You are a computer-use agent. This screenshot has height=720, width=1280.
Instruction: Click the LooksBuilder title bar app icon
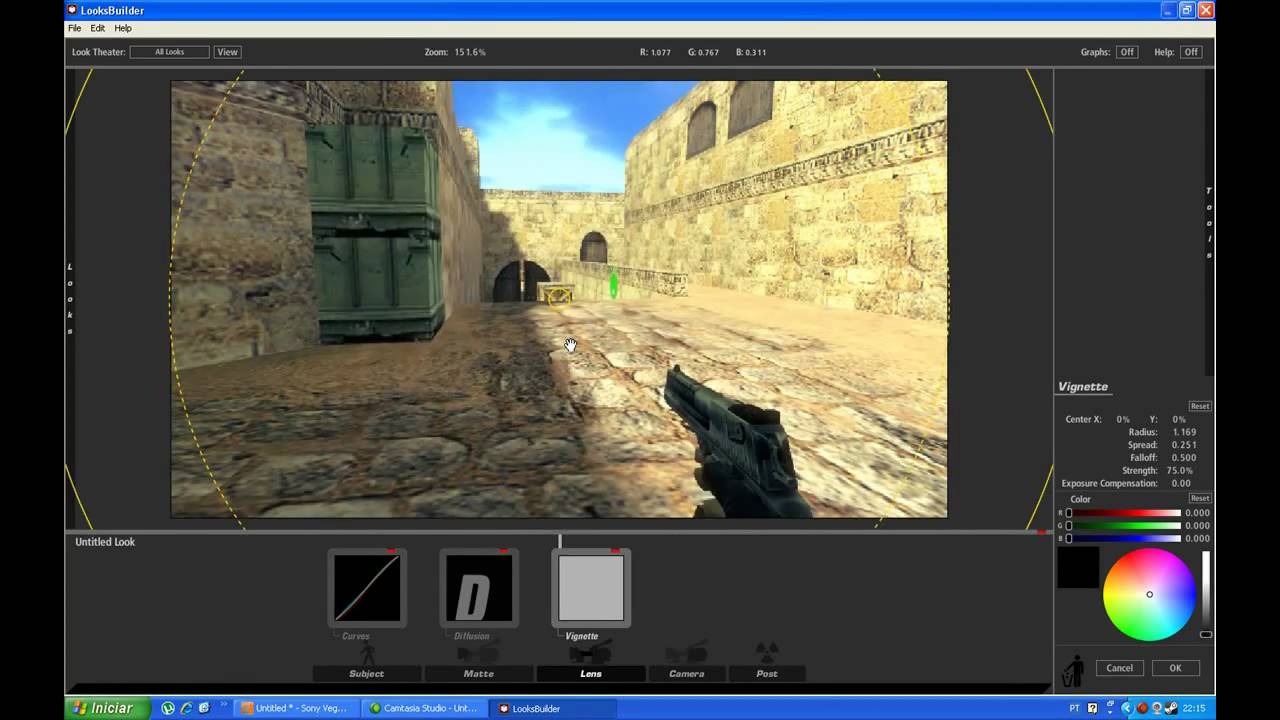coord(71,10)
